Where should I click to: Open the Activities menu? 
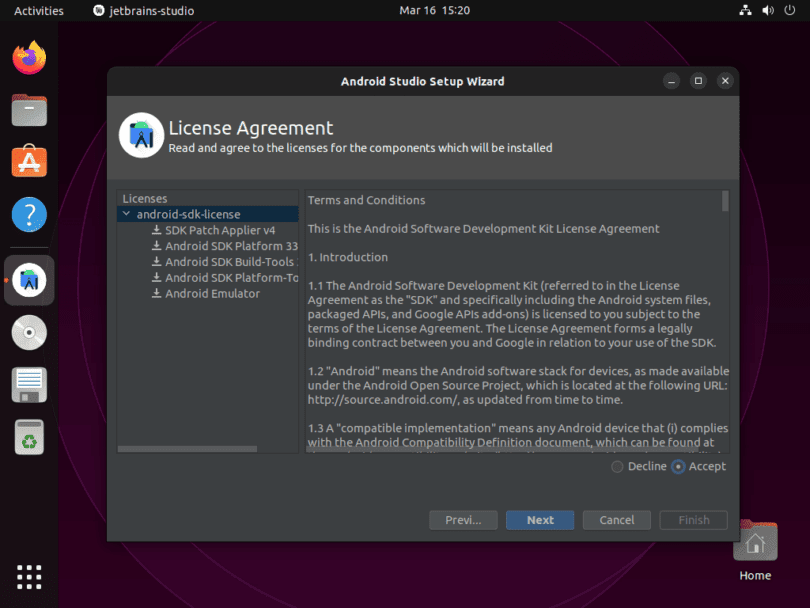[x=37, y=10]
